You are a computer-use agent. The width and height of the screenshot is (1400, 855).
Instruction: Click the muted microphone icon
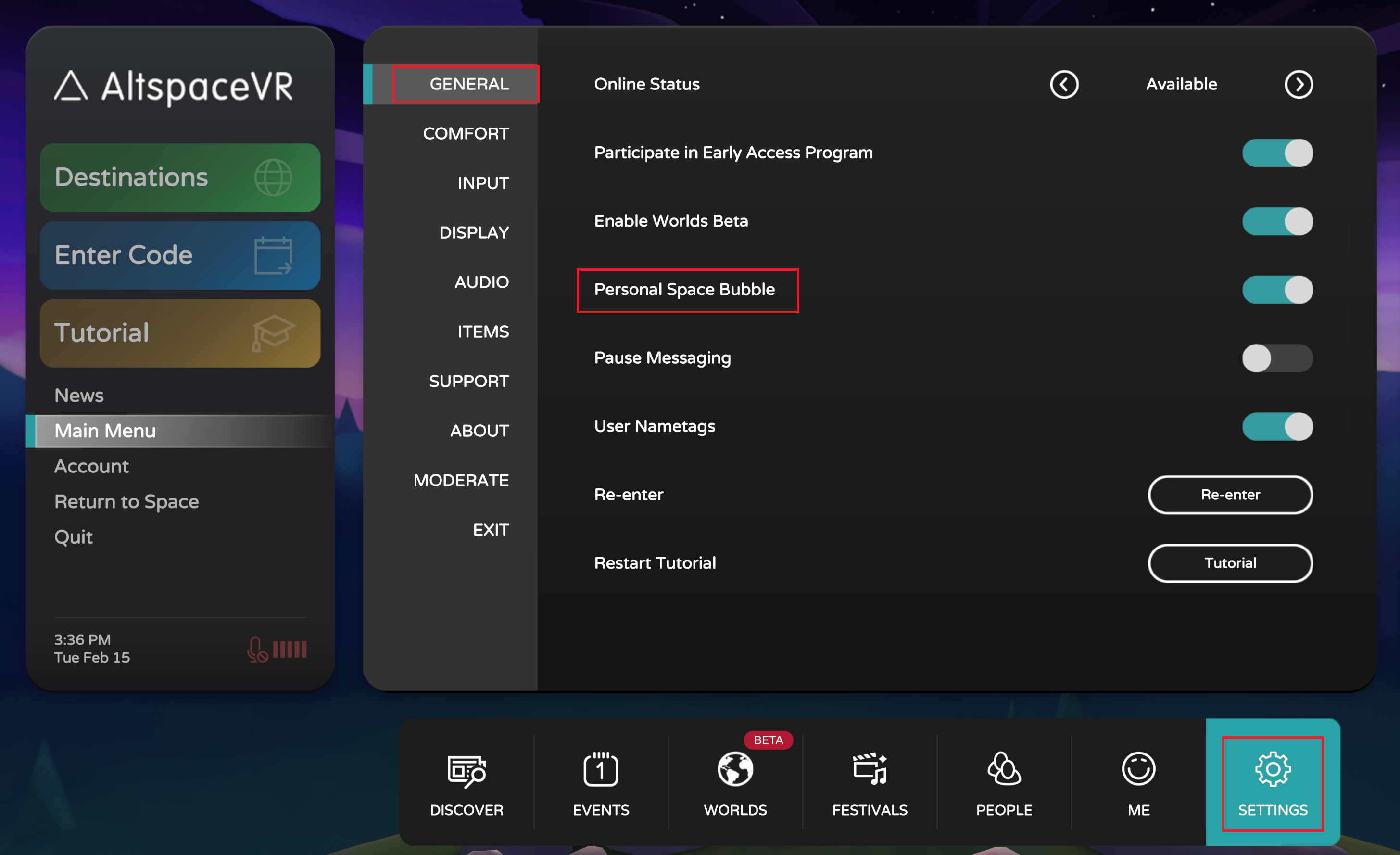click(257, 649)
